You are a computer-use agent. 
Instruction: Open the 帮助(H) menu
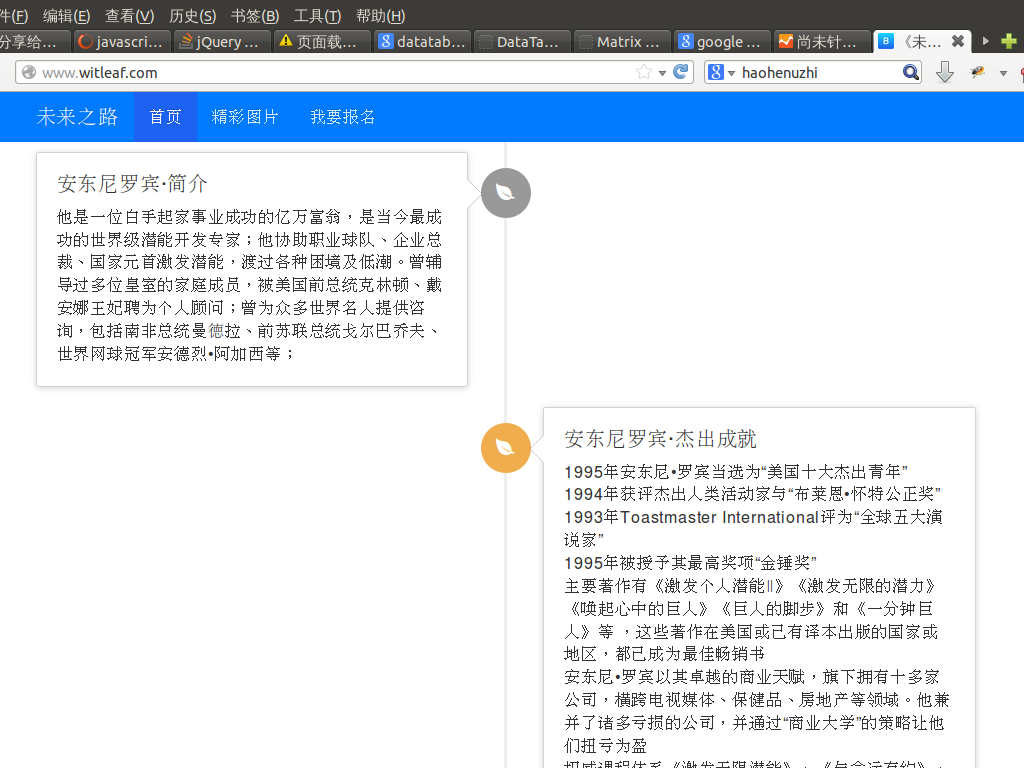pos(381,16)
